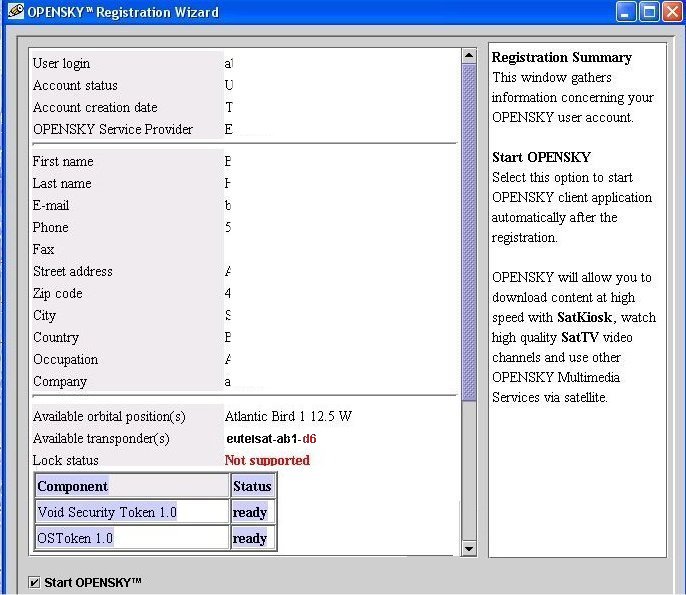Screen dimensions: 686x595
Task: Select the OPENSKY Service Provider label
Action: [112, 129]
